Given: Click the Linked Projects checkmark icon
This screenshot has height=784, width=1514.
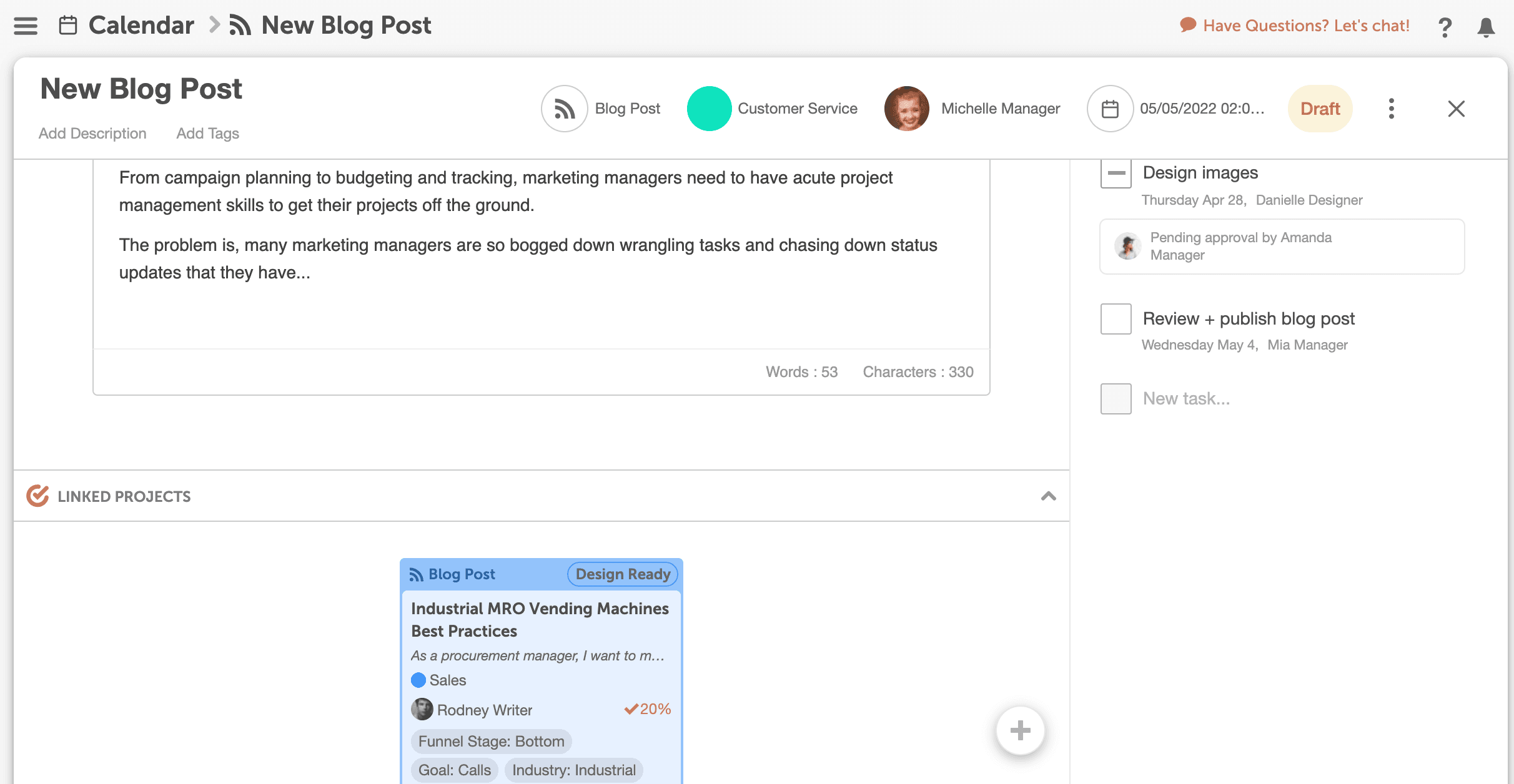Looking at the screenshot, I should [x=37, y=496].
